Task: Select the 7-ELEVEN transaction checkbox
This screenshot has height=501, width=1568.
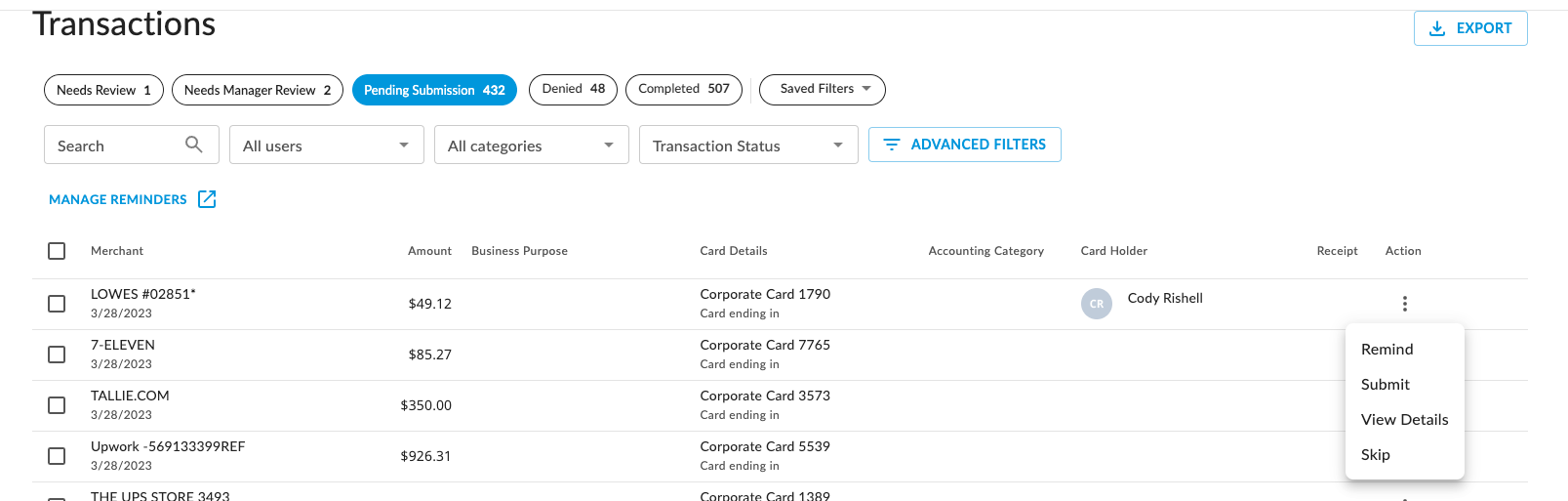Action: point(57,355)
